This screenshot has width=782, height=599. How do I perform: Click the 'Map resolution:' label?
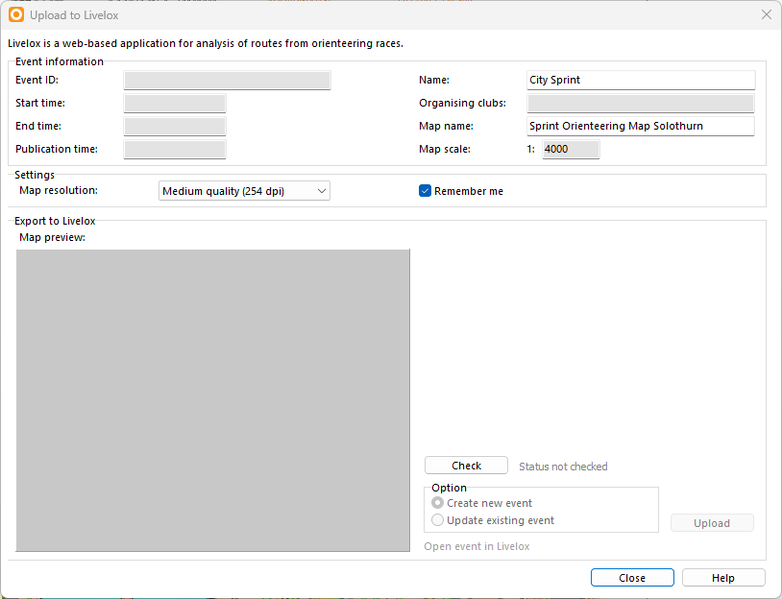58,191
